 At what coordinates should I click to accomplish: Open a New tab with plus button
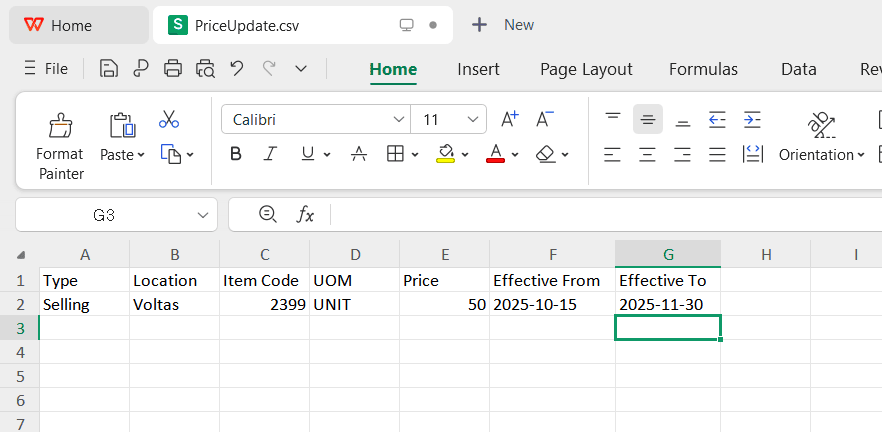coord(480,25)
